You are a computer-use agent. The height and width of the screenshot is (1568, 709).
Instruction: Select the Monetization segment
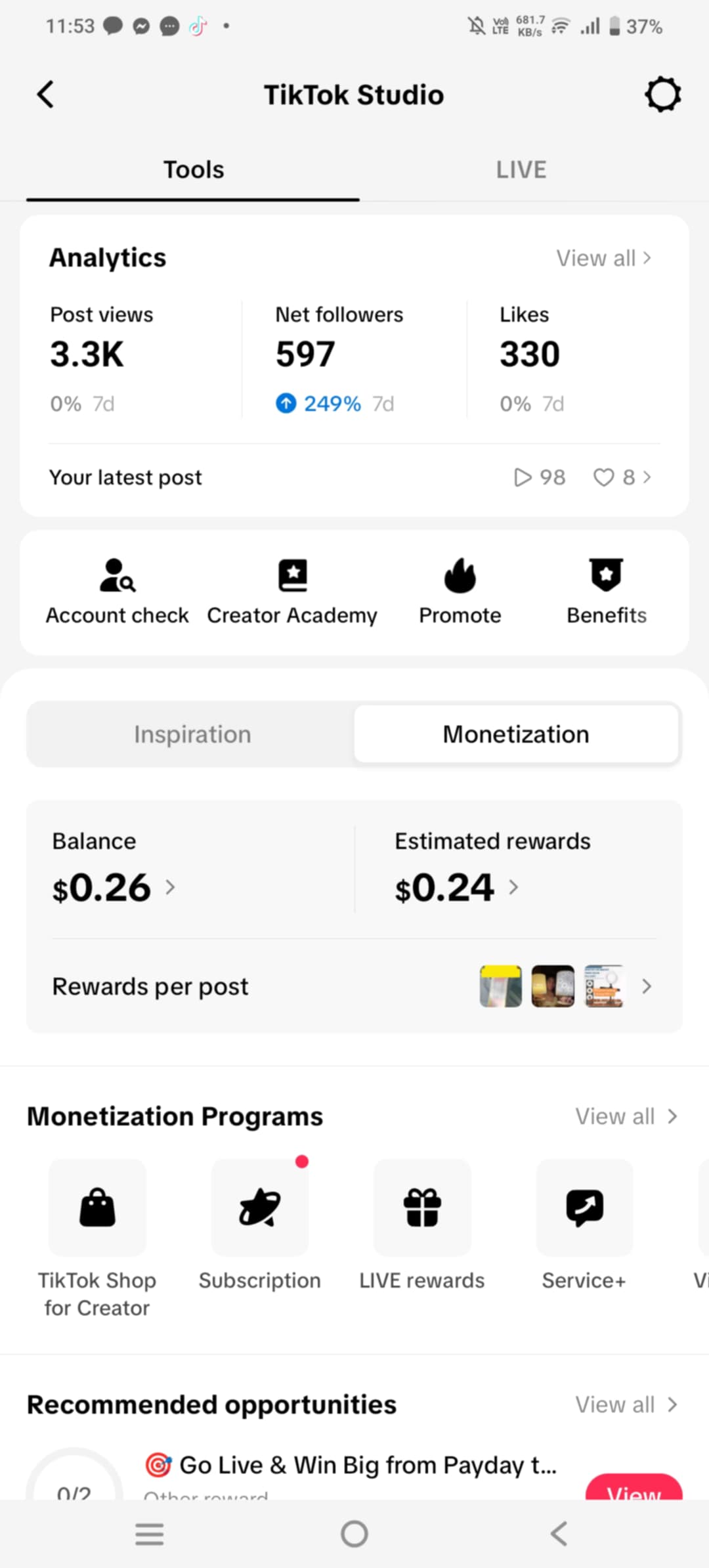(516, 734)
